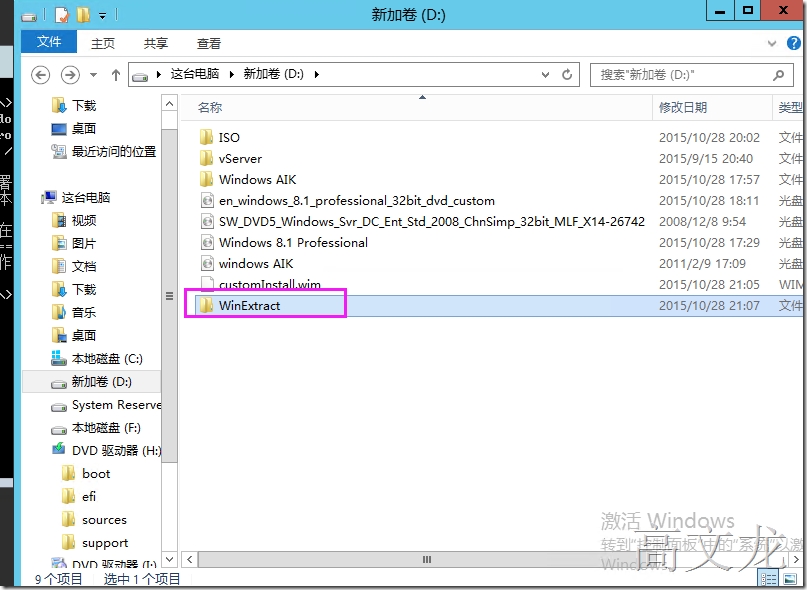Select the customInstall.wim file

coord(270,284)
